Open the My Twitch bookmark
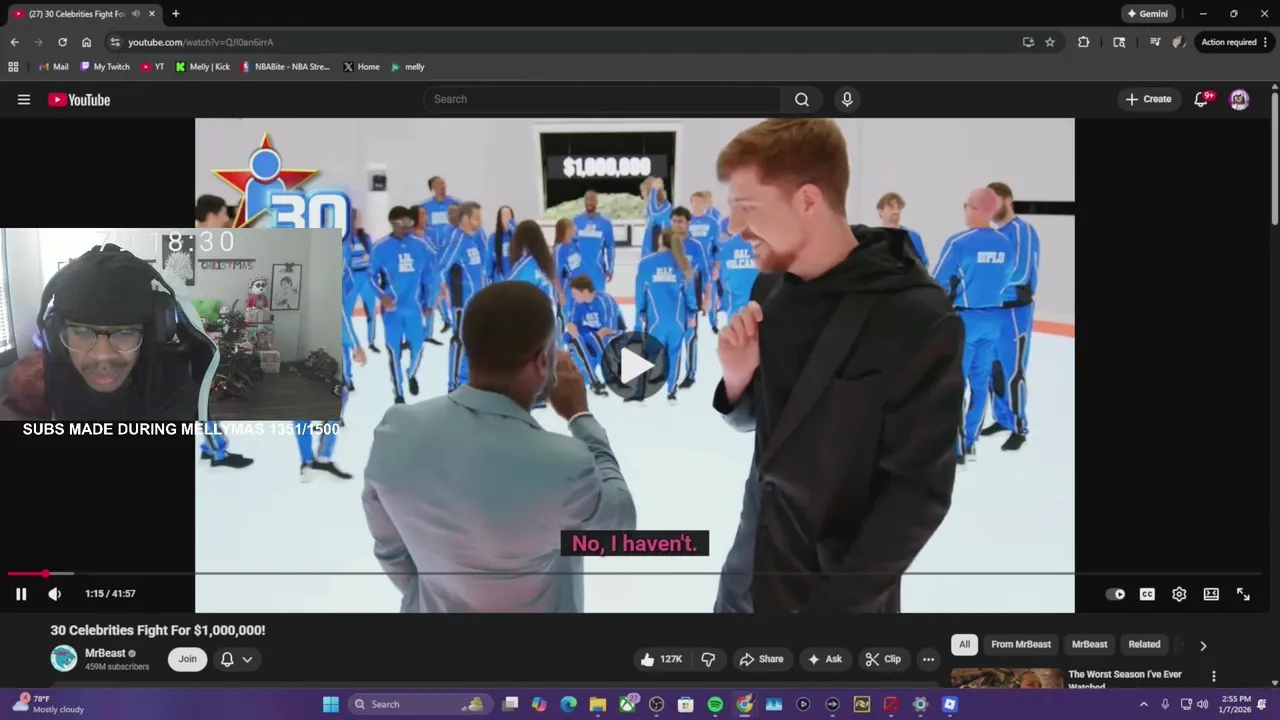This screenshot has width=1280, height=720. (105, 67)
